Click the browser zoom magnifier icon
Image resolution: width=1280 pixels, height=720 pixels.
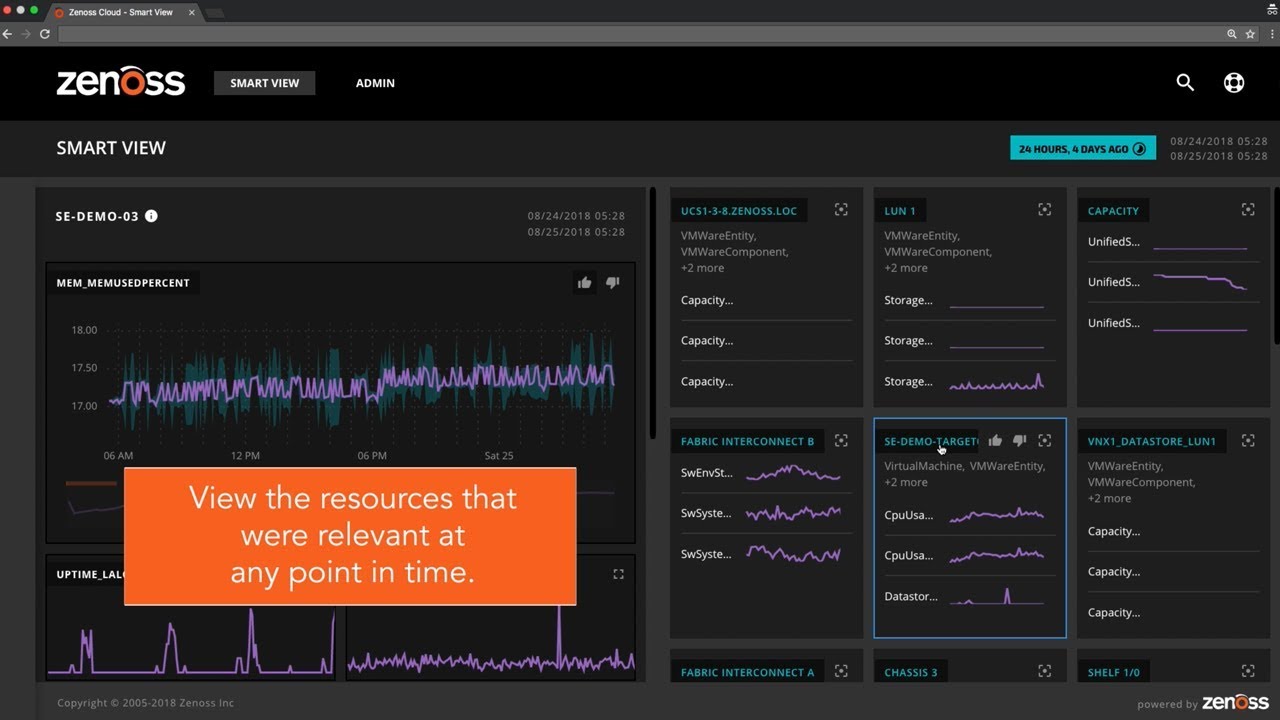pos(1232,34)
